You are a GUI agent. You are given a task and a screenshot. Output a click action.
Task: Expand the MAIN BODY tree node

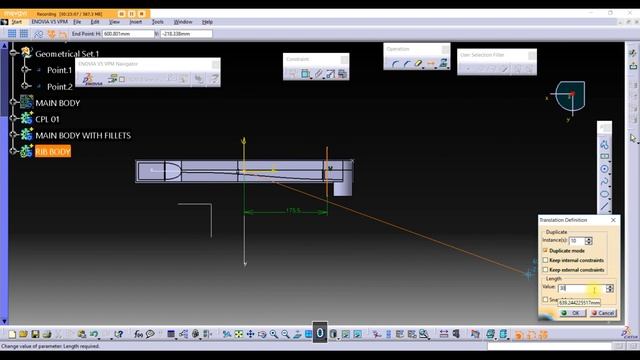(13, 102)
